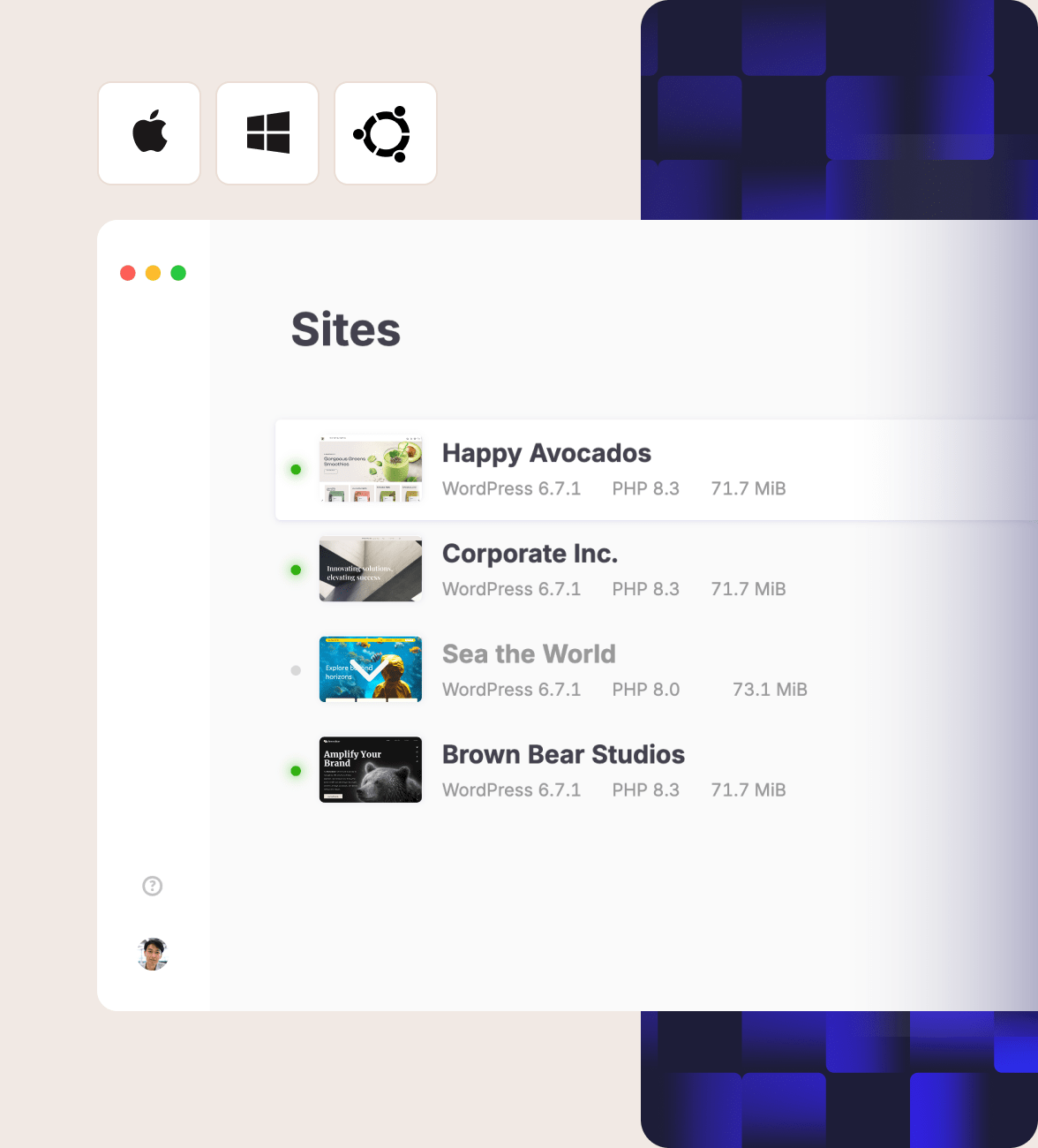
Task: Toggle the Happy Avocados green status dot
Action: (296, 470)
